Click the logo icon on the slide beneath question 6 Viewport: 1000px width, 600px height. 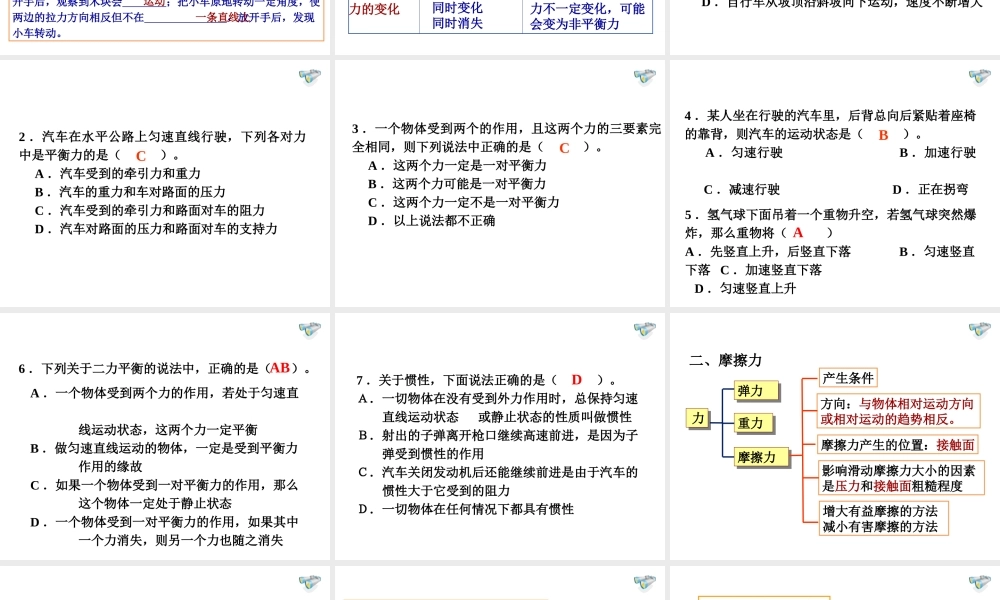pyautogui.click(x=310, y=582)
